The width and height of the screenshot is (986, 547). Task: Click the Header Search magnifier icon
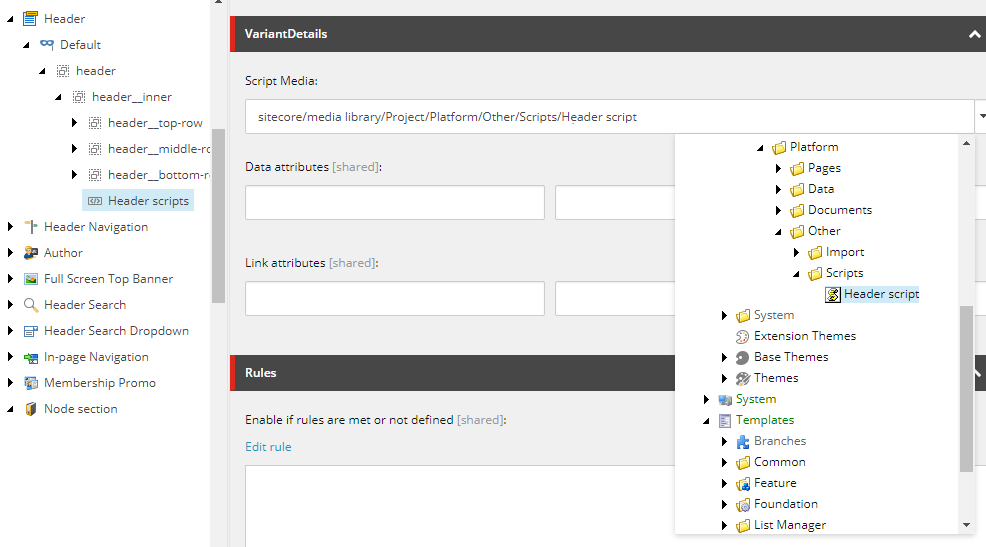click(x=30, y=305)
